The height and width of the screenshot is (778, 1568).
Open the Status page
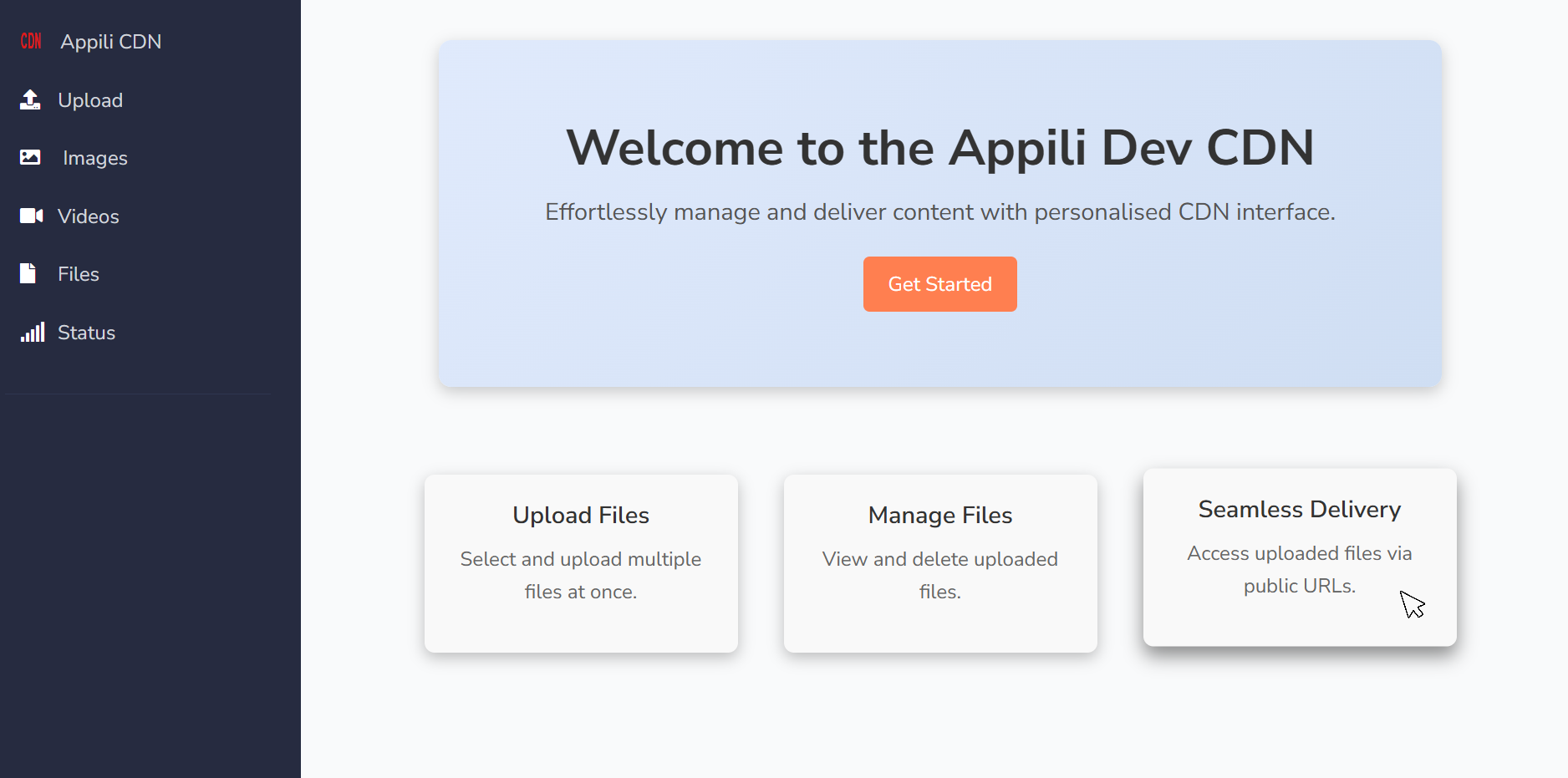pyautogui.click(x=86, y=332)
